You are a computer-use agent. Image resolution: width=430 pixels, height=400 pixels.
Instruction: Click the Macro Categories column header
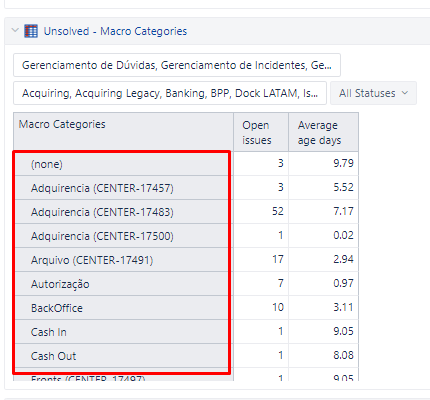click(123, 131)
